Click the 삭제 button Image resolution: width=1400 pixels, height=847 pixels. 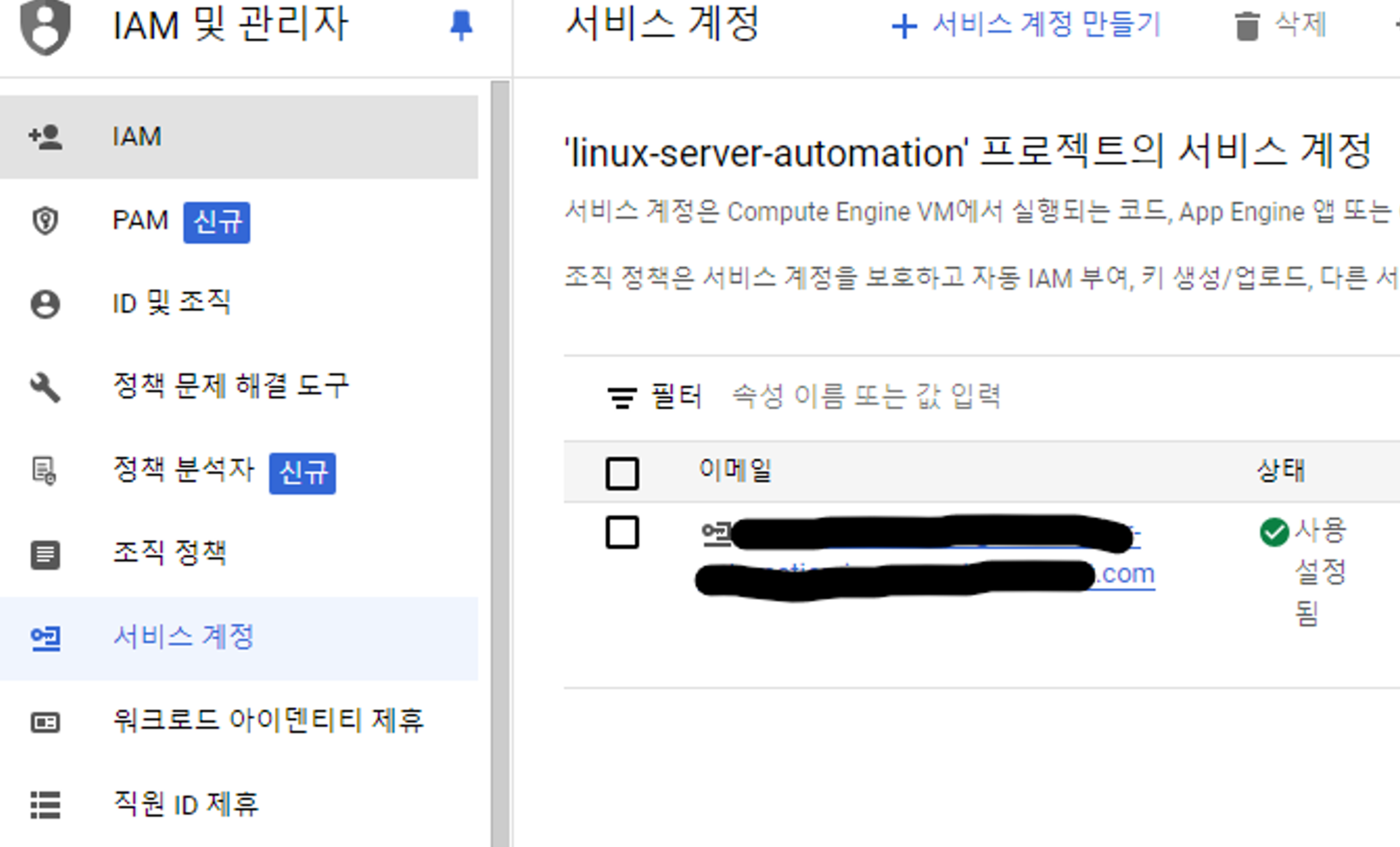1281,26
